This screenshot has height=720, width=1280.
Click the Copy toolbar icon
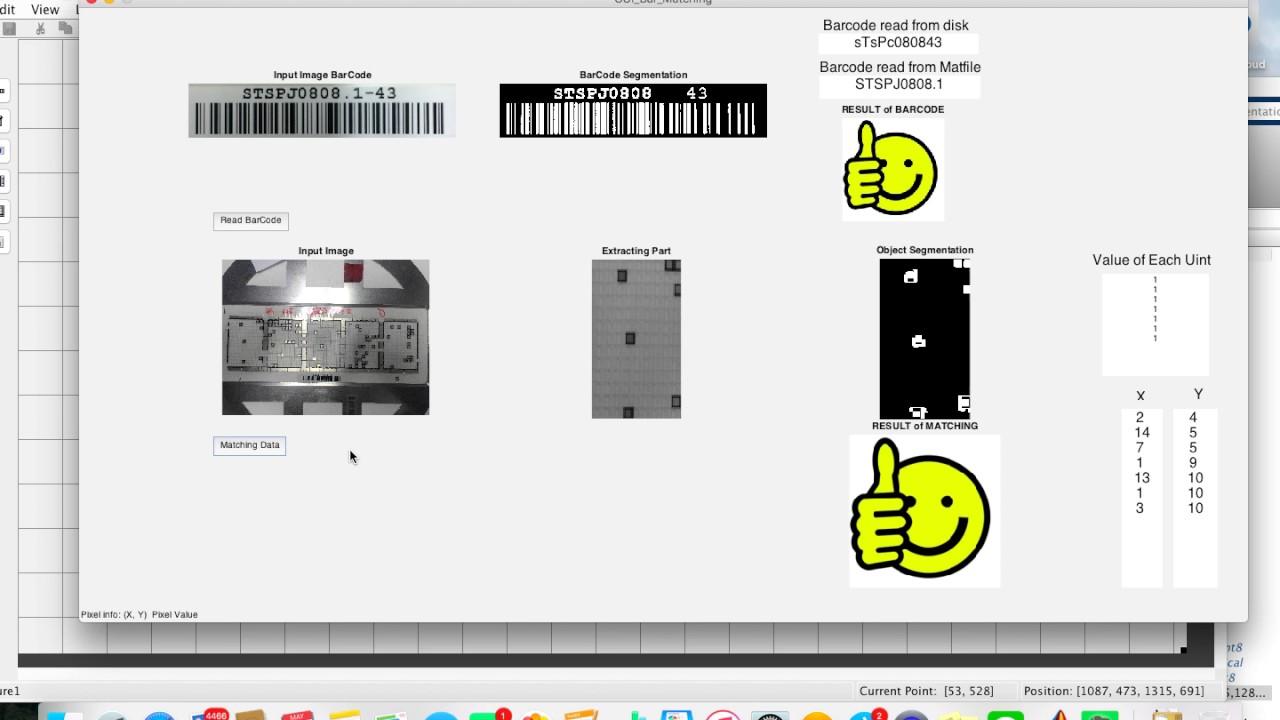tap(65, 29)
